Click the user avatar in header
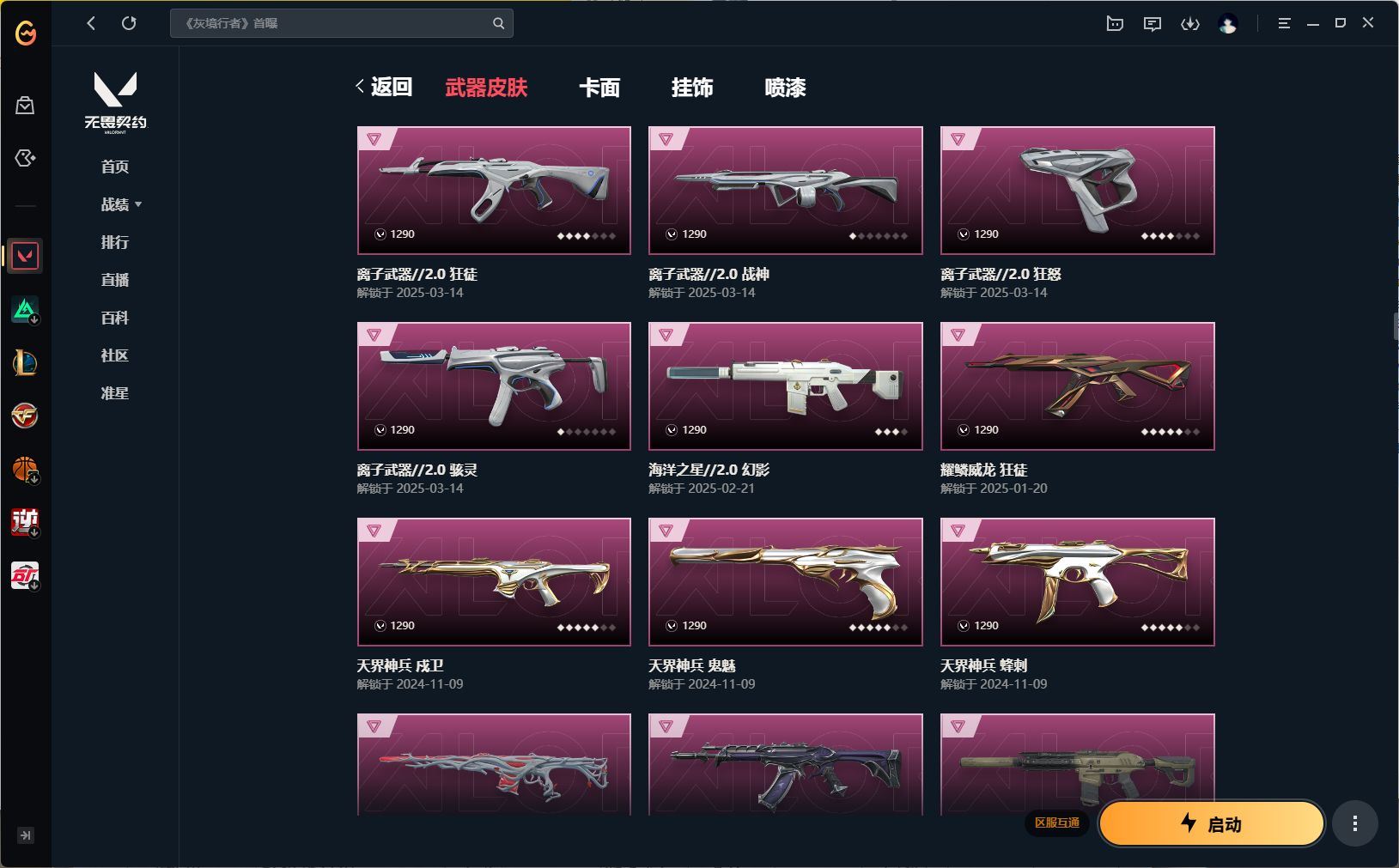The width and height of the screenshot is (1399, 868). point(1228,24)
